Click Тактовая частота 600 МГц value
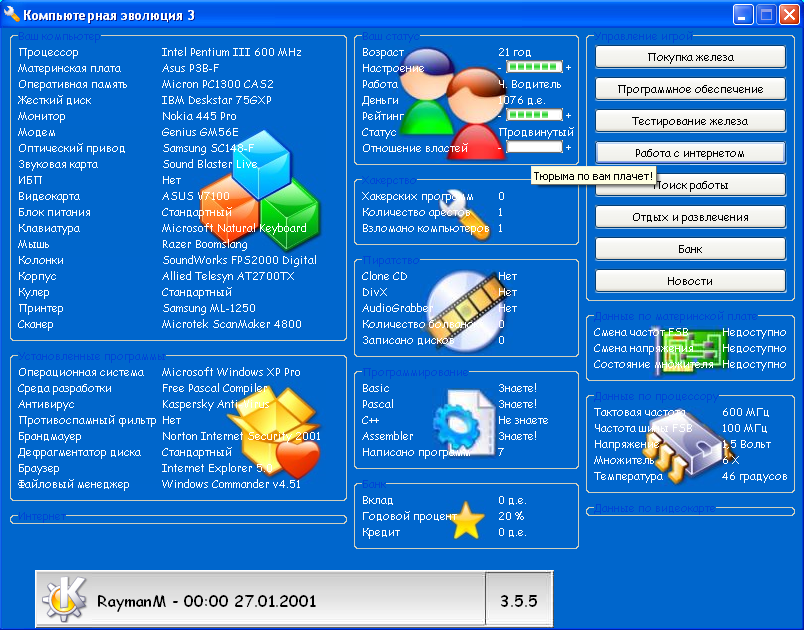This screenshot has width=804, height=630. pyautogui.click(x=745, y=412)
